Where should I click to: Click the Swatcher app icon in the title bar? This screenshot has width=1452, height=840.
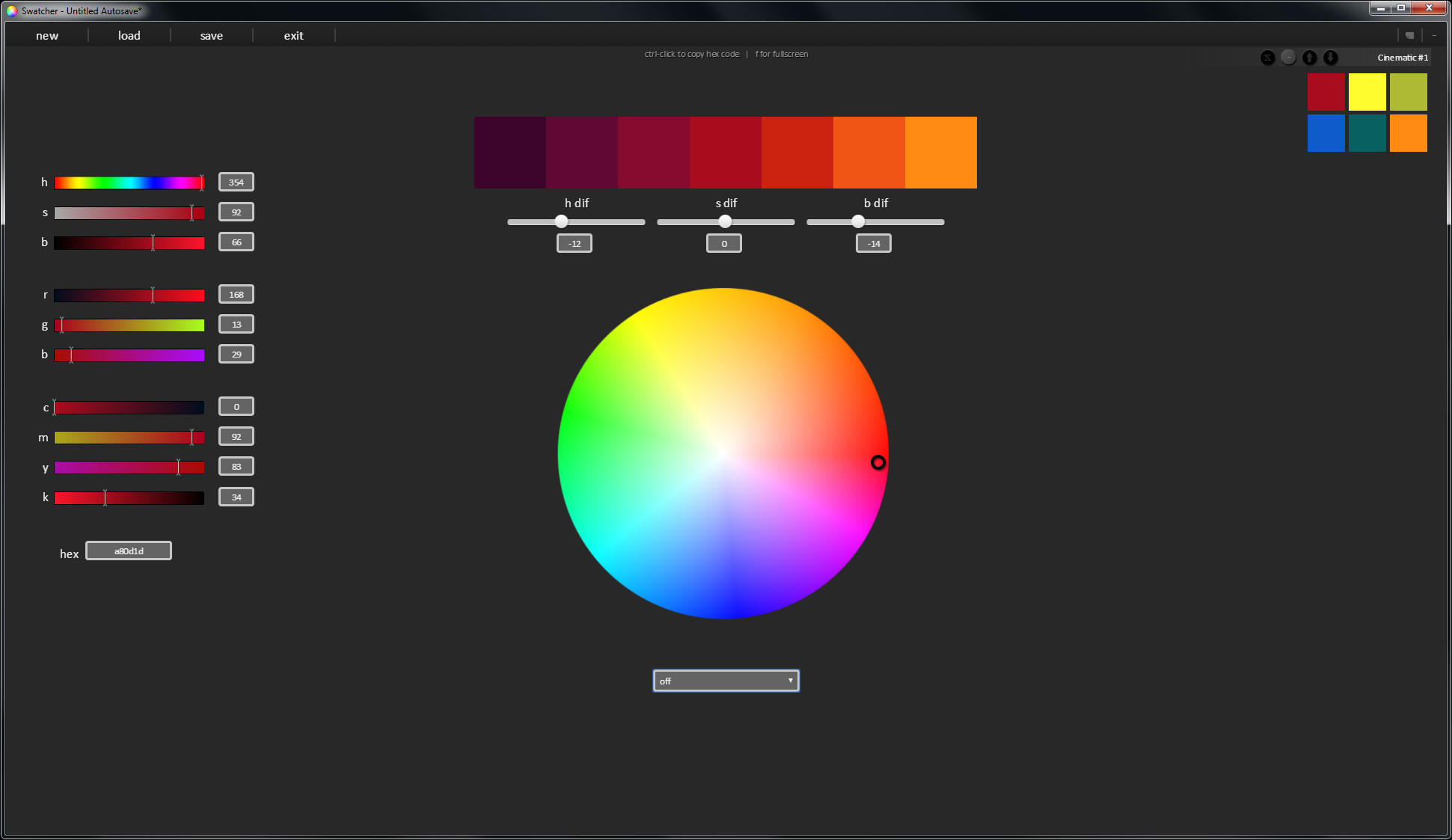(x=10, y=10)
